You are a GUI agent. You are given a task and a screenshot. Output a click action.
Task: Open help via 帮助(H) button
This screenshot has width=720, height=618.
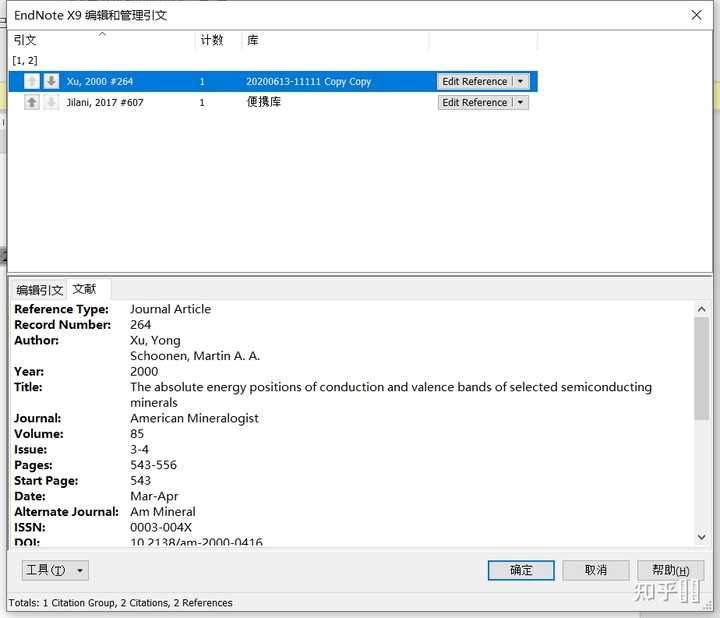coord(670,570)
